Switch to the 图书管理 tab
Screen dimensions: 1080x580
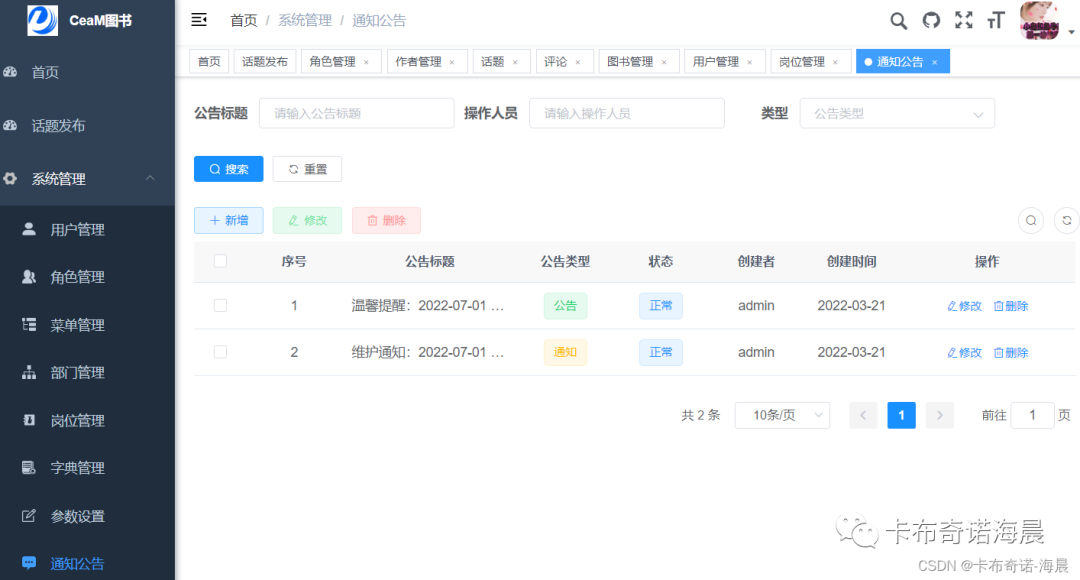[x=630, y=61]
